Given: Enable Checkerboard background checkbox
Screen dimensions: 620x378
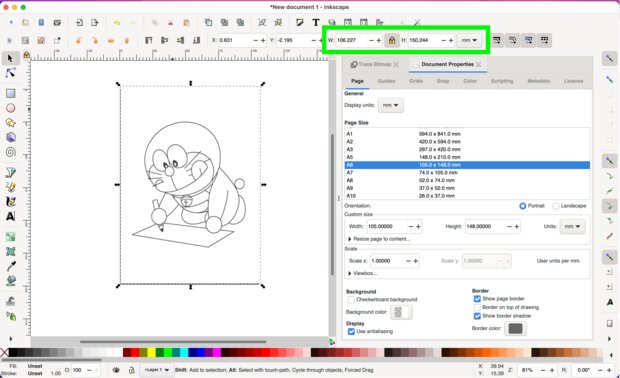Looking at the screenshot, I should [x=351, y=300].
